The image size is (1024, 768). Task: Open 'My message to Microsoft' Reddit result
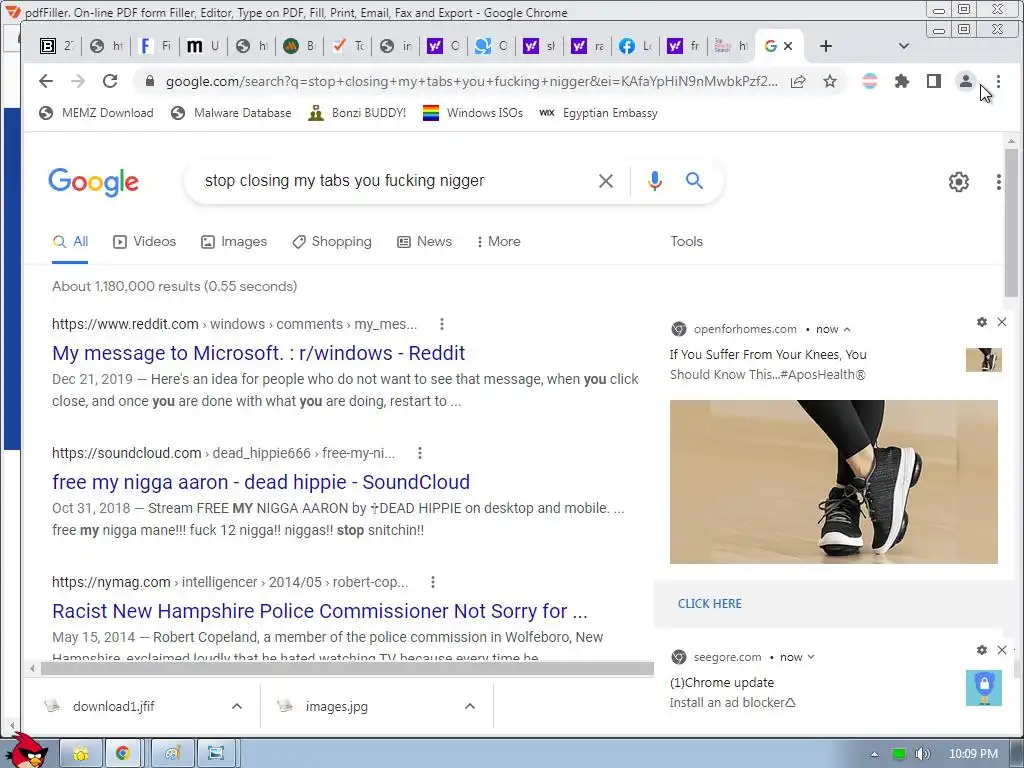[259, 353]
